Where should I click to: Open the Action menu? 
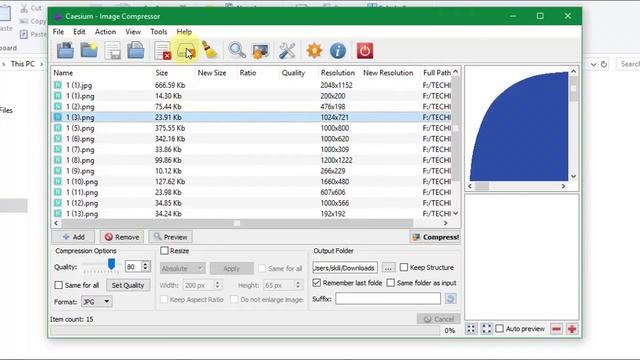point(105,31)
